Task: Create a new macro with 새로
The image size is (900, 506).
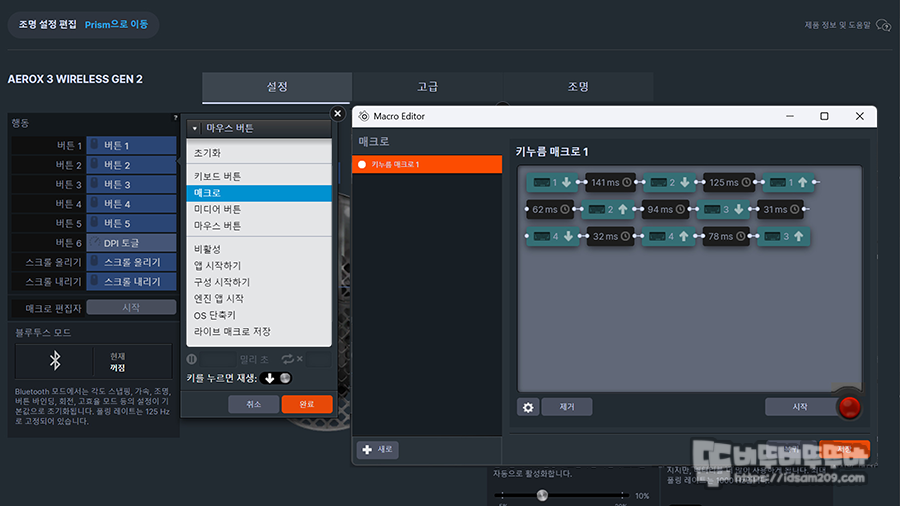Action: 378,450
